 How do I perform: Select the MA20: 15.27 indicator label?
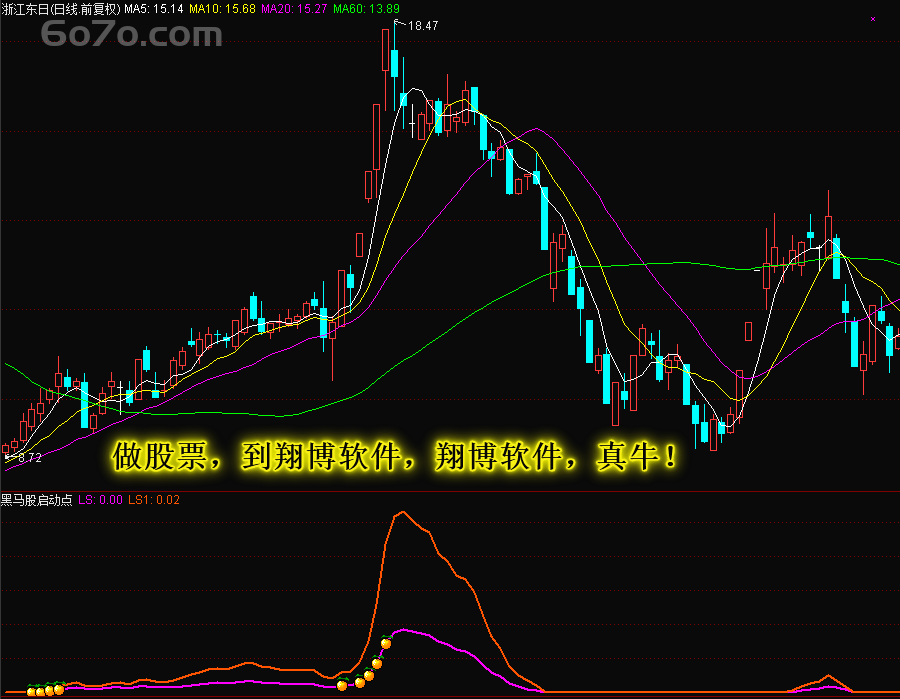pos(294,9)
